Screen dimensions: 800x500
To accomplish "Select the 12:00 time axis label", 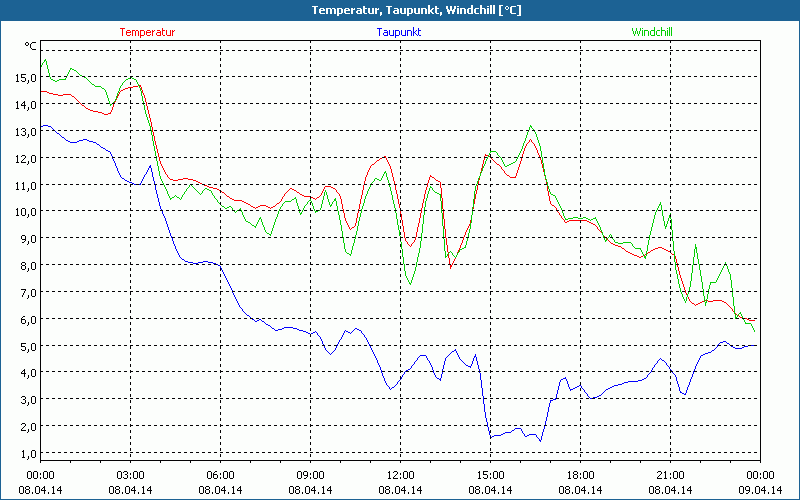I will point(401,475).
